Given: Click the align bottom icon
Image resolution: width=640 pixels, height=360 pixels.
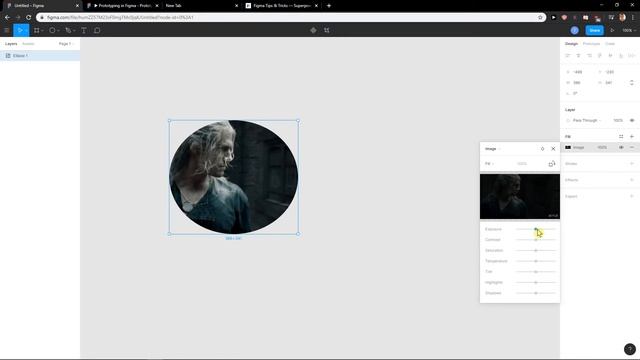Looking at the screenshot, I should click(x=621, y=56).
